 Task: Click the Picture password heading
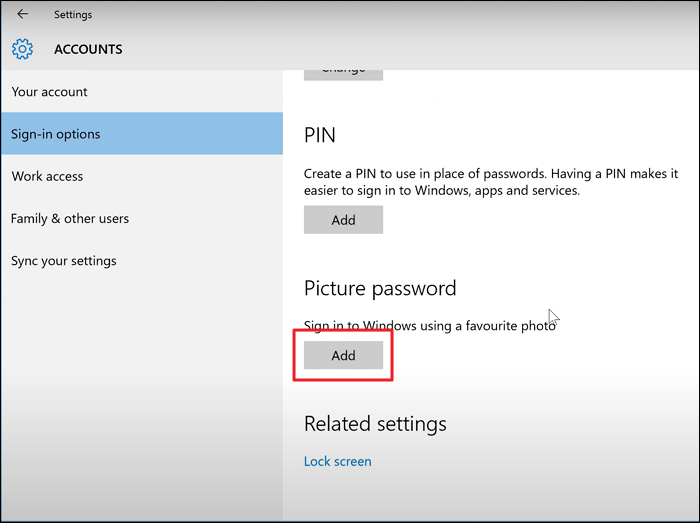point(380,288)
